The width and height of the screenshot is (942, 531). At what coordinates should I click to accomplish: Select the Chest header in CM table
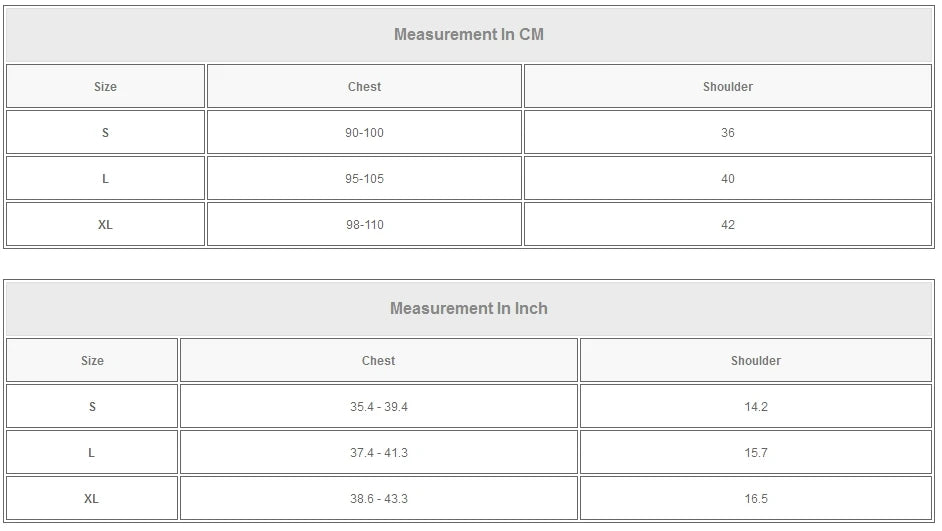[x=364, y=87]
